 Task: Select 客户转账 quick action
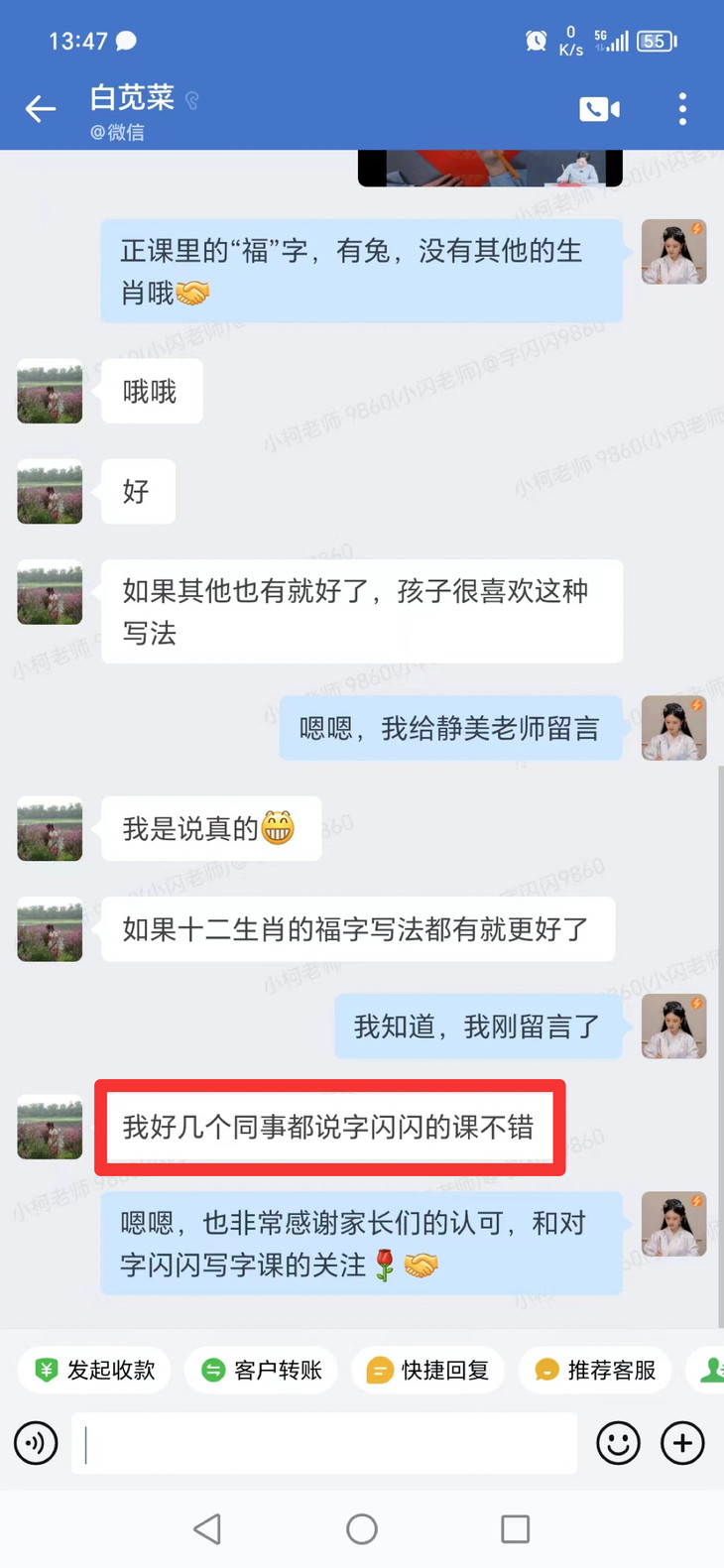262,1370
